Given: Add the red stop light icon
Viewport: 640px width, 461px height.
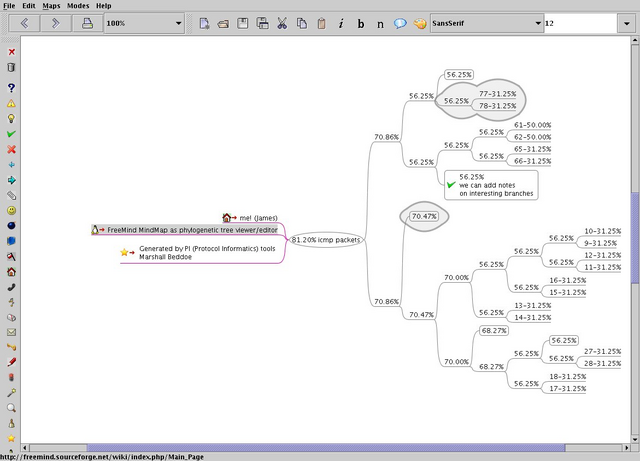Looking at the screenshot, I should tap(11, 377).
